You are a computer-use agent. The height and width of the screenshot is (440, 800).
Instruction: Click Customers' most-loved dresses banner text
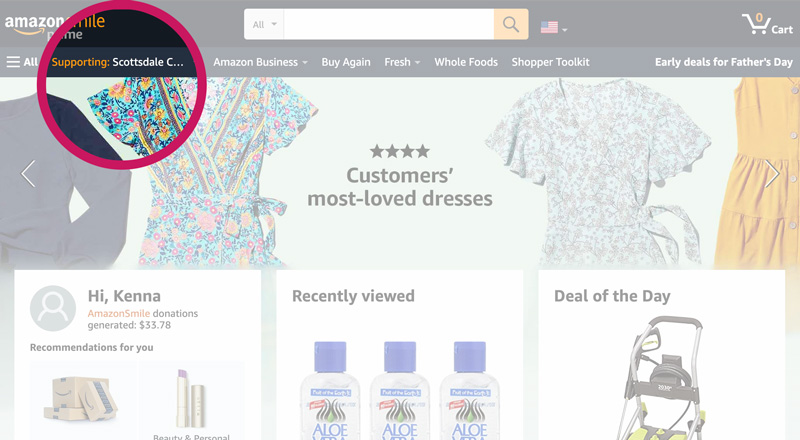400,187
